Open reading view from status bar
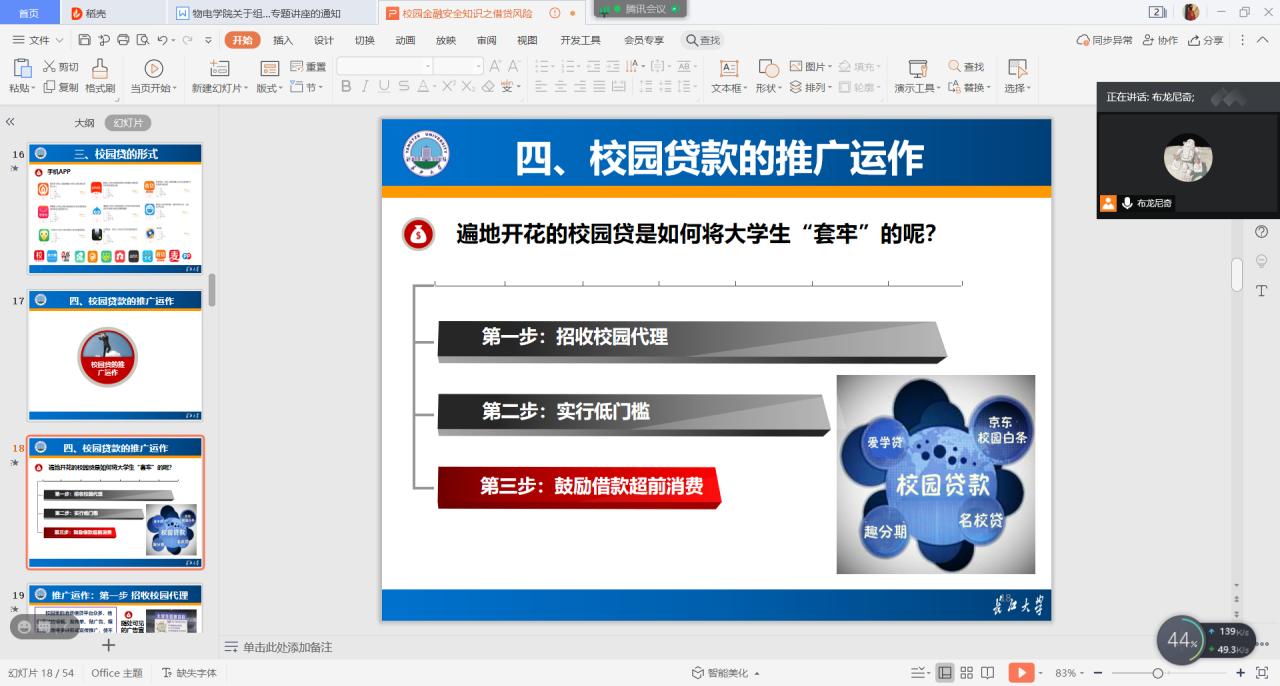The height and width of the screenshot is (686, 1280). pyautogui.click(x=988, y=673)
